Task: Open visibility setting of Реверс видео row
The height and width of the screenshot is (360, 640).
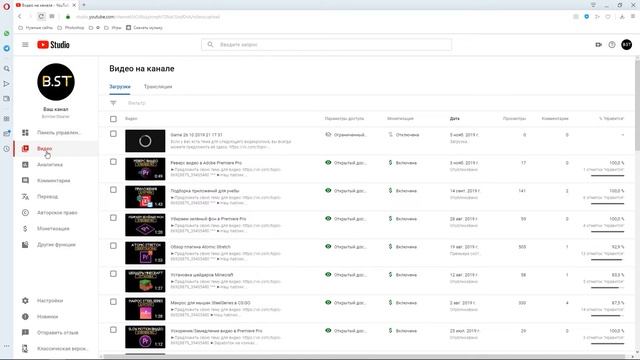Action: (x=346, y=162)
